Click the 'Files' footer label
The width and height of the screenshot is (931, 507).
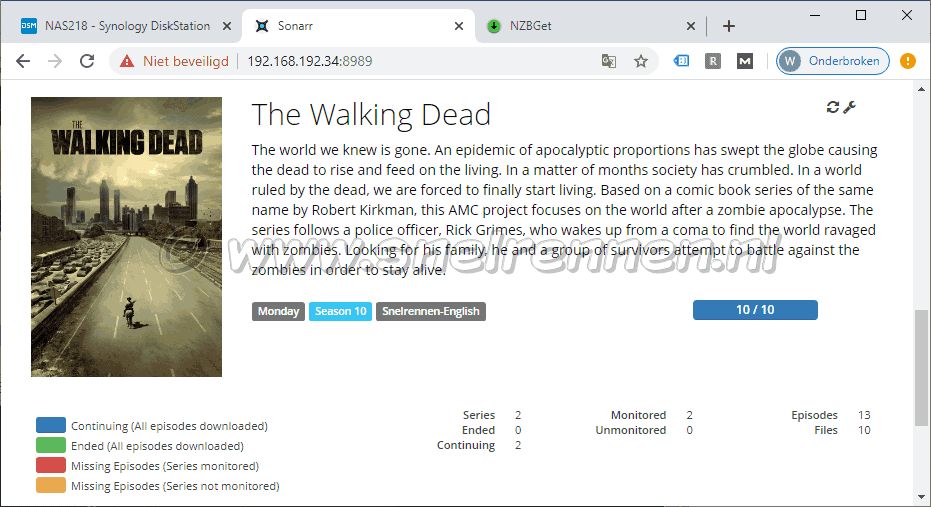[x=825, y=430]
